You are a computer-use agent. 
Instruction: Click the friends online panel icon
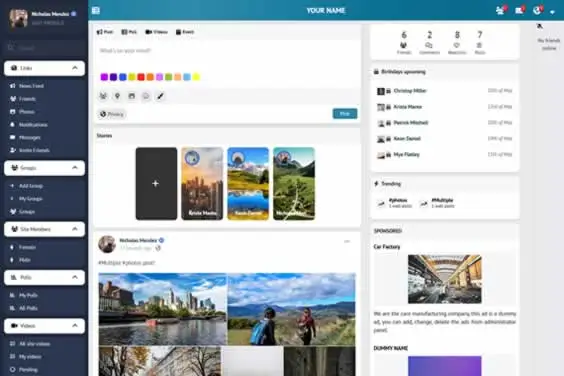(x=540, y=26)
